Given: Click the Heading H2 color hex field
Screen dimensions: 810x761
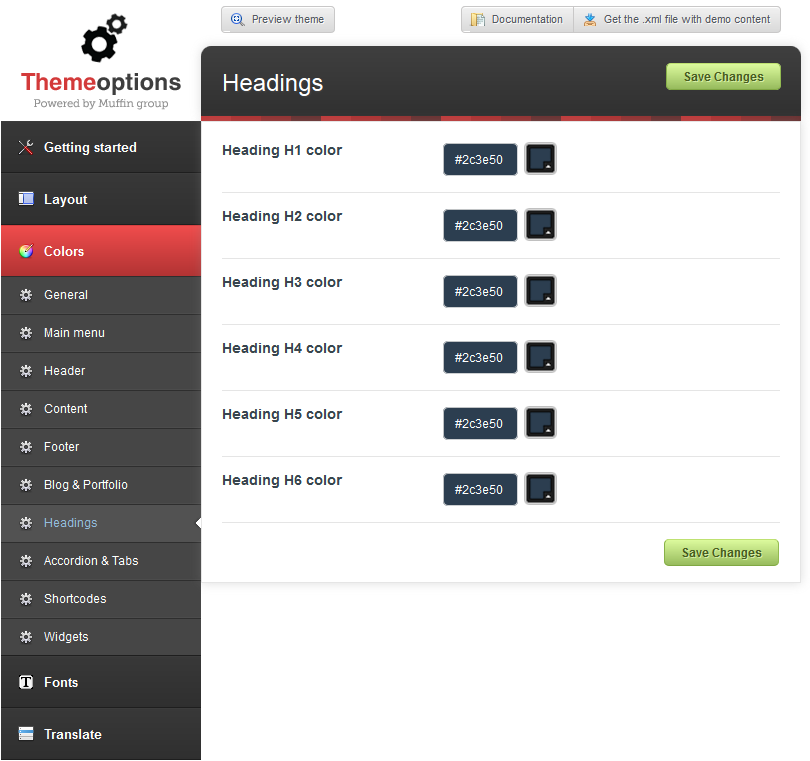Looking at the screenshot, I should 480,226.
